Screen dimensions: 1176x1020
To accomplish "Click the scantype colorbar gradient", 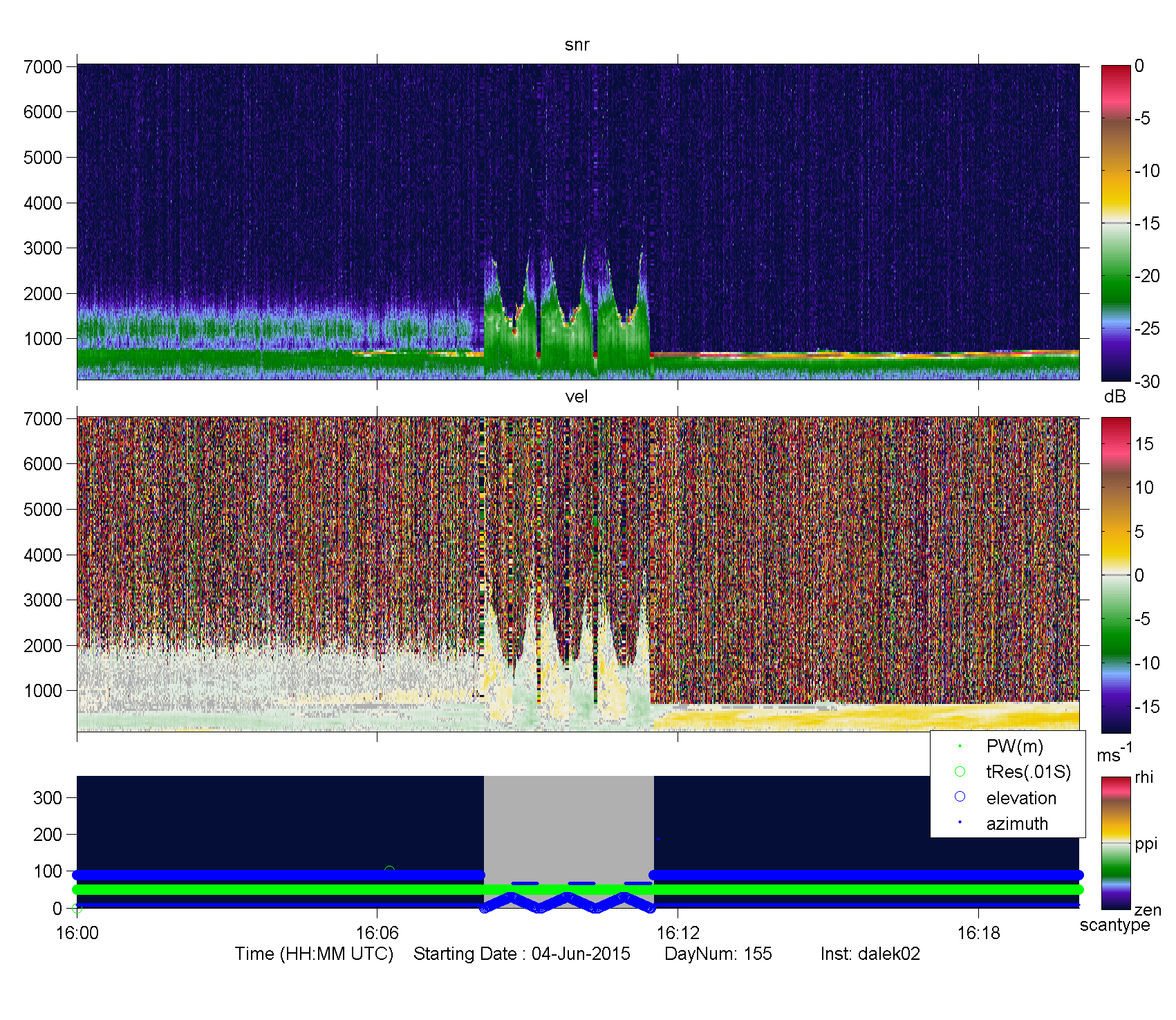I will (x=1115, y=843).
